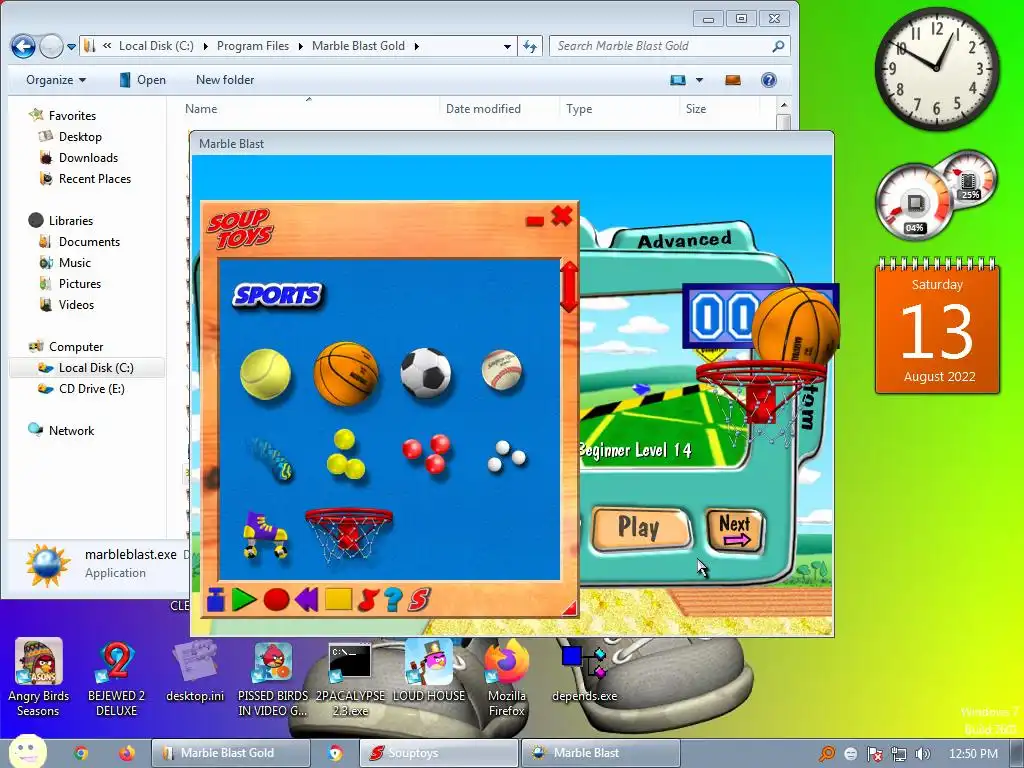
Task: Toggle the red music note sound icon
Action: 368,600
